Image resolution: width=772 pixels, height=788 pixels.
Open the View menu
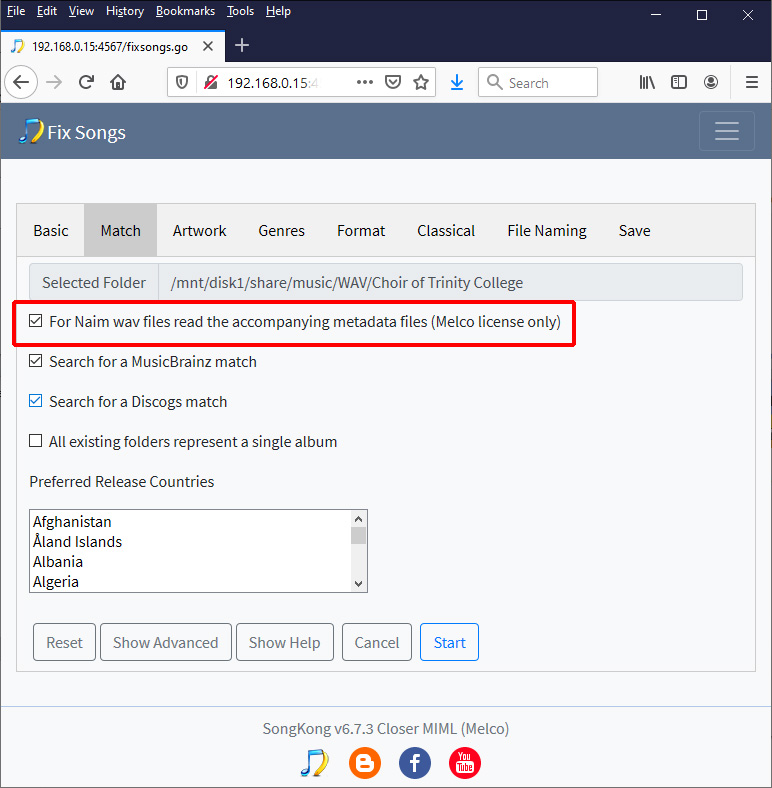coord(81,11)
